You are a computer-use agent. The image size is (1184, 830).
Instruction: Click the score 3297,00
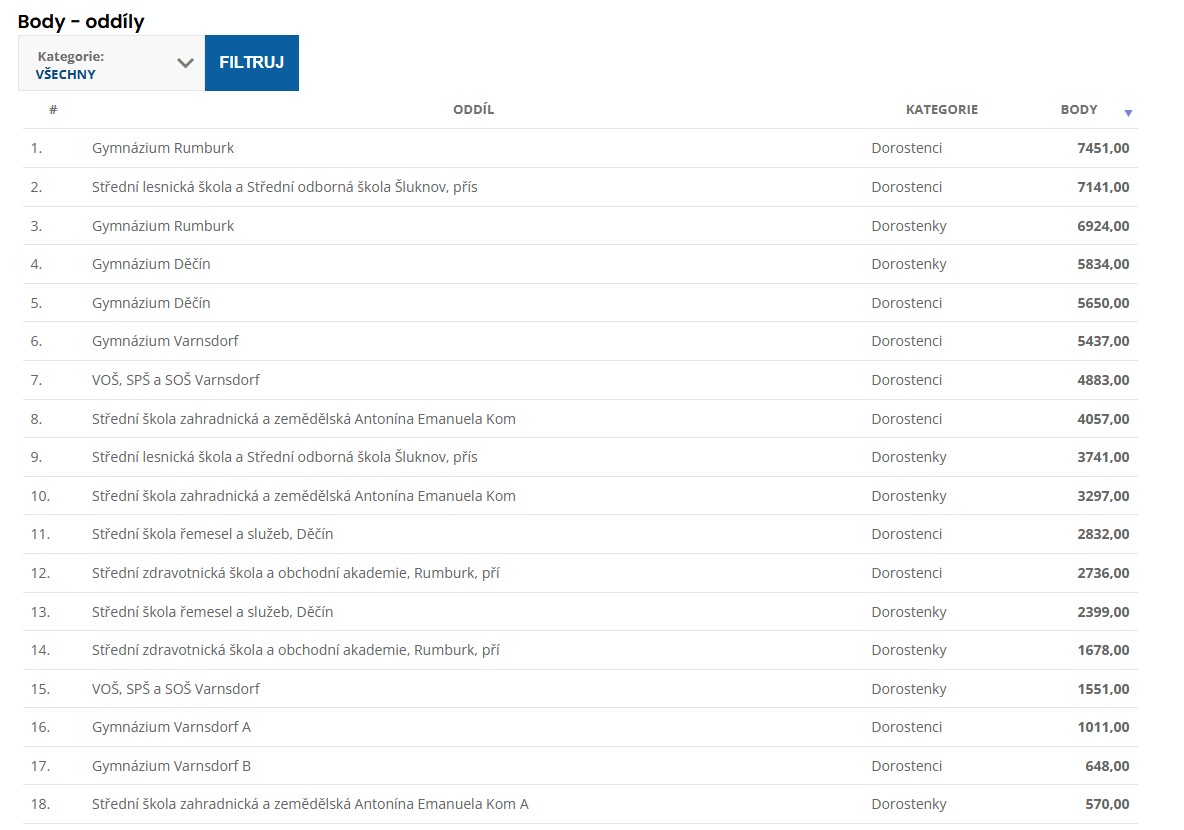(1103, 496)
